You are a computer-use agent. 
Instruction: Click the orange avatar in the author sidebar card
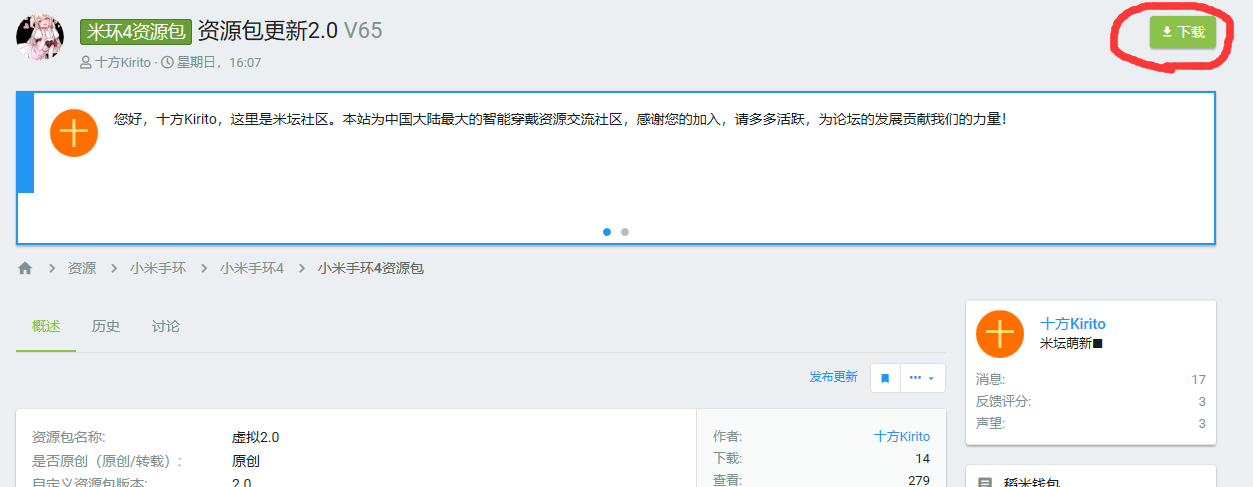pos(1000,334)
